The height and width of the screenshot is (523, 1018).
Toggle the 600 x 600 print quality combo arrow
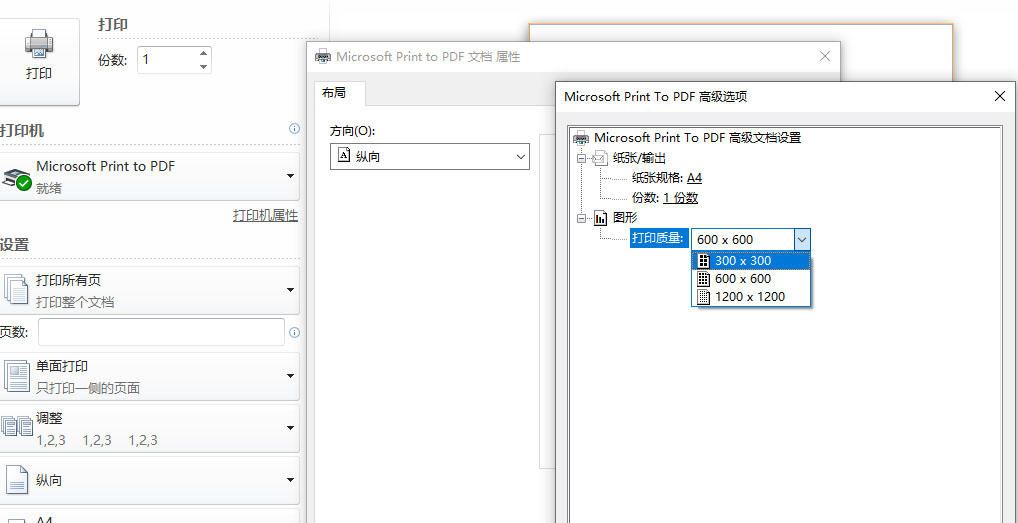coord(802,239)
